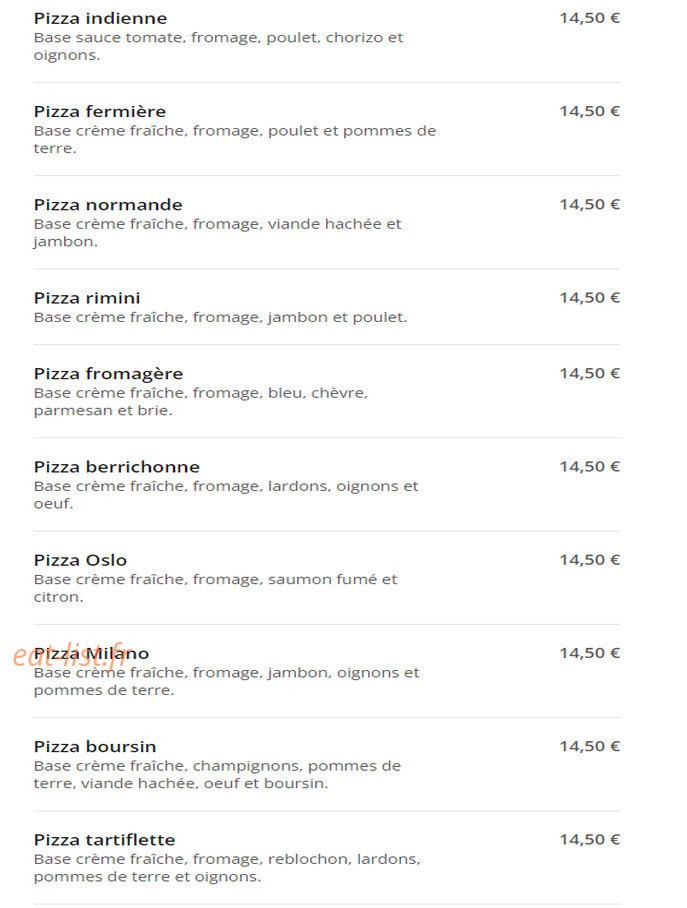Click the eat-list.fr watermark logo
Image resolution: width=687 pixels, height=908 pixels.
click(x=72, y=654)
